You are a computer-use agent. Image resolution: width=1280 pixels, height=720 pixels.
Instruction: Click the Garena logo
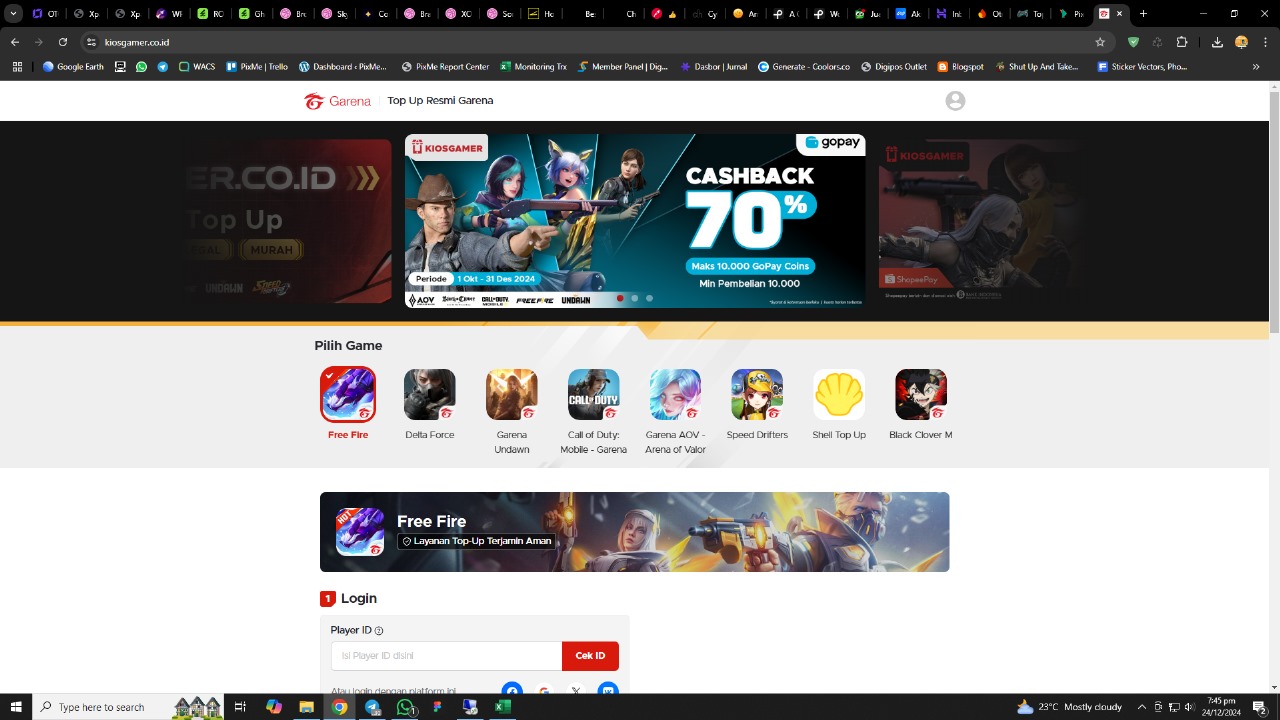338,101
